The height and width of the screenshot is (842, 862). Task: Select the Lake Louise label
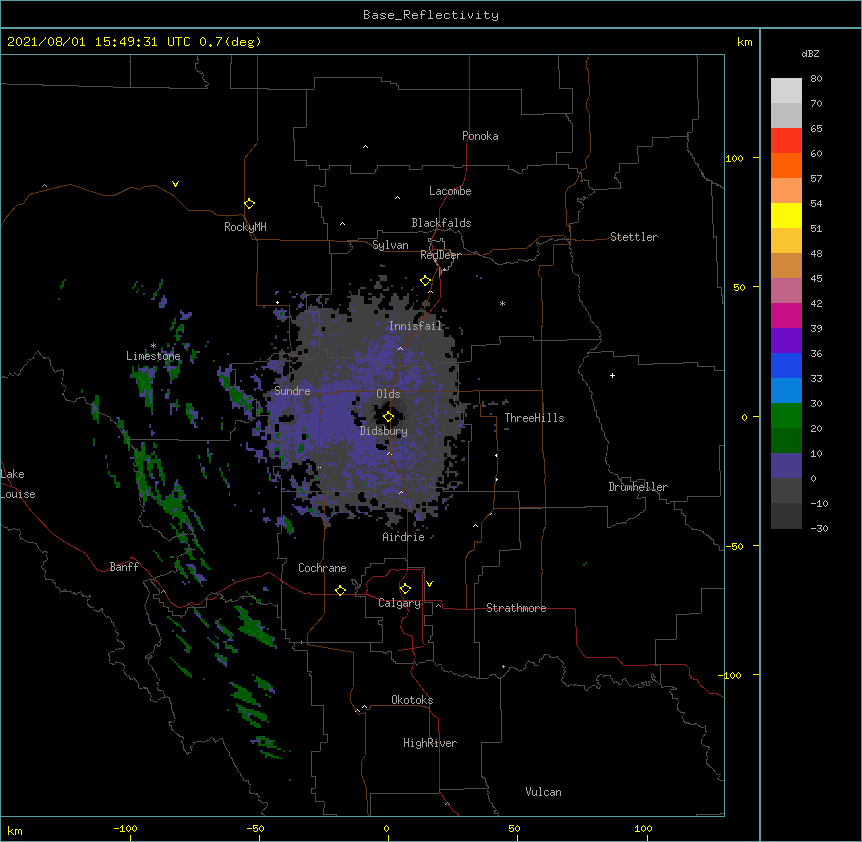pyautogui.click(x=18, y=484)
